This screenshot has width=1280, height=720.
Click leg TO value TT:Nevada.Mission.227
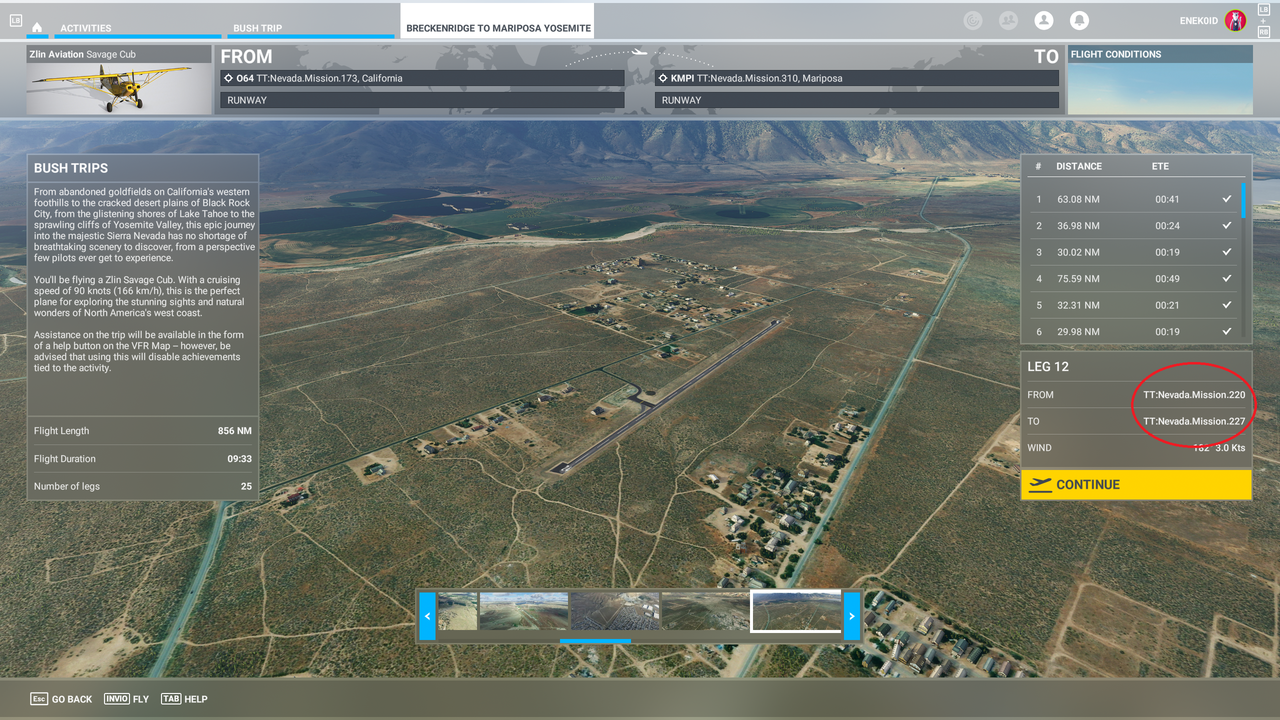coord(1194,421)
